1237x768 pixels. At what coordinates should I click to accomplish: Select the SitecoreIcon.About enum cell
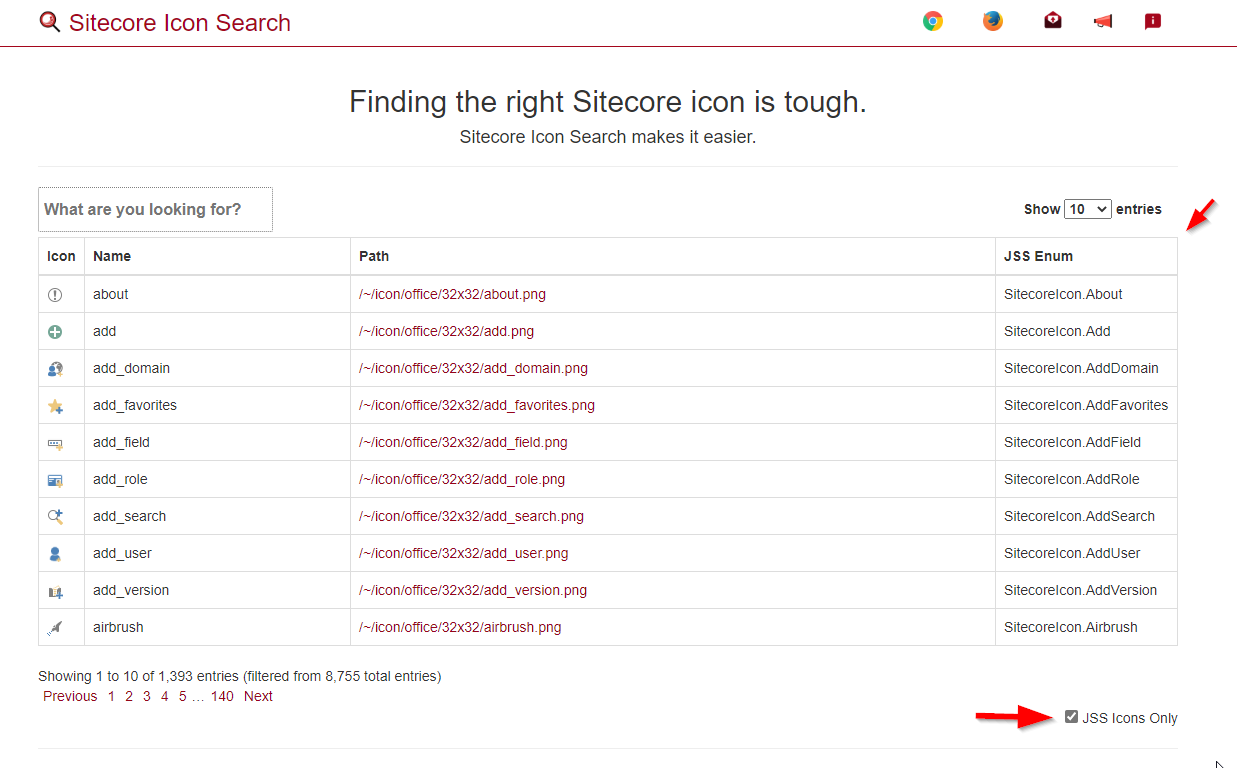1086,294
